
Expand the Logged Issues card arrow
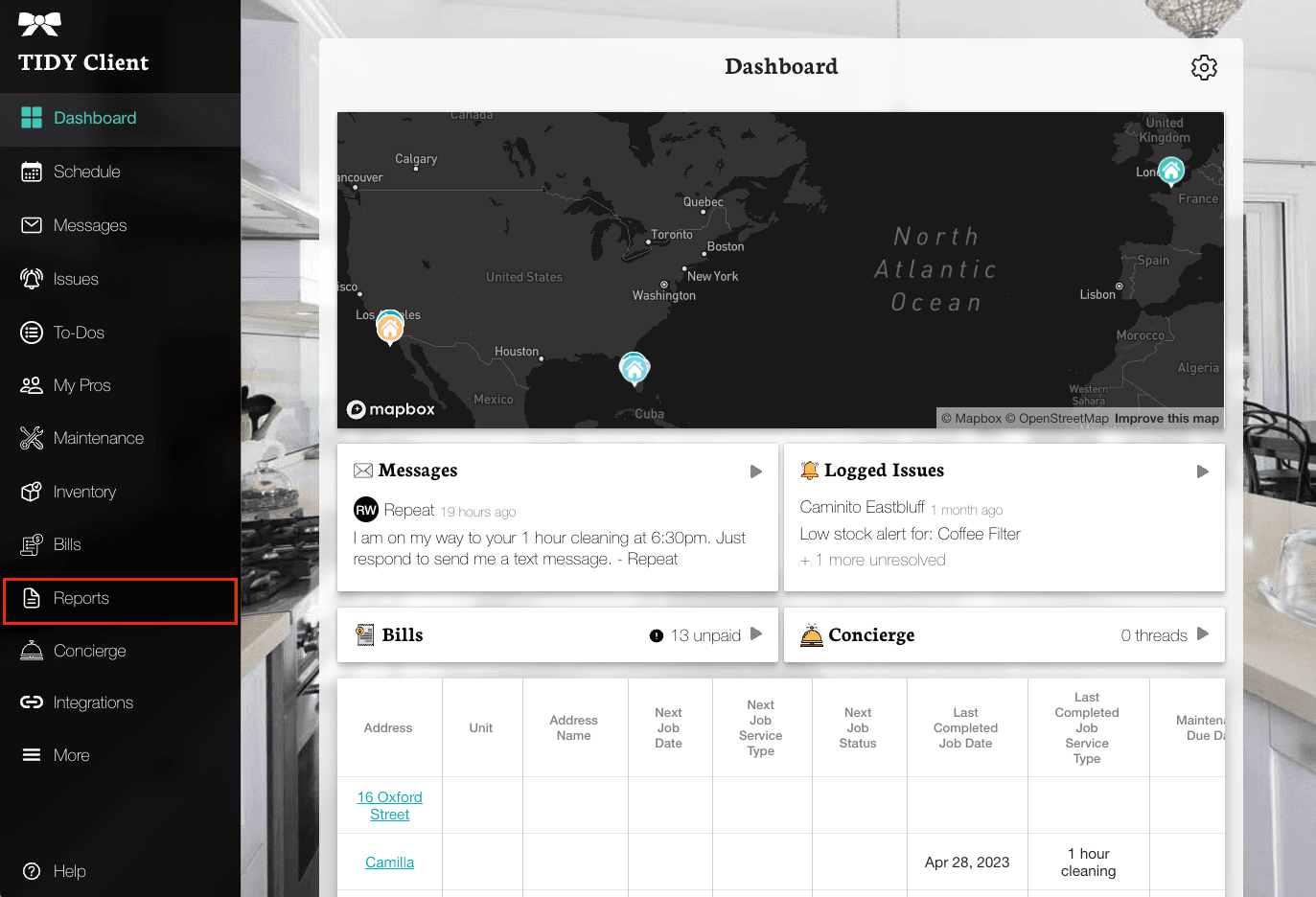click(x=1202, y=471)
